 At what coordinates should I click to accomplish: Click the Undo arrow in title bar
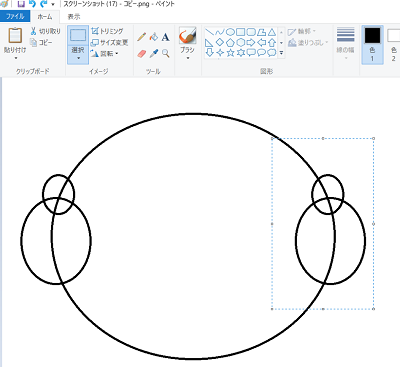(32, 4)
